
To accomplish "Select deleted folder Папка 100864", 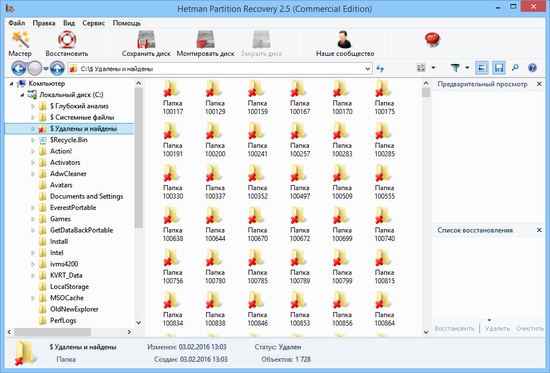I will [x=384, y=309].
